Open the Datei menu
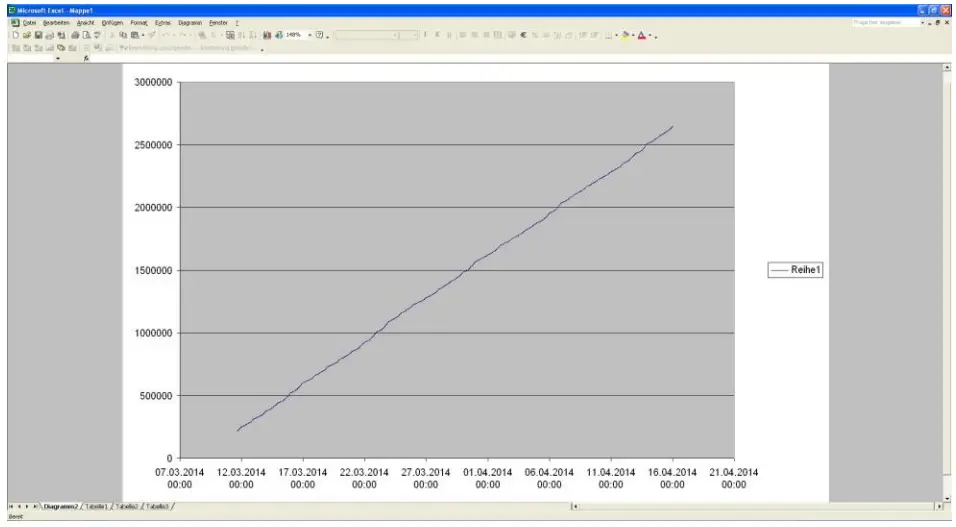 point(29,23)
